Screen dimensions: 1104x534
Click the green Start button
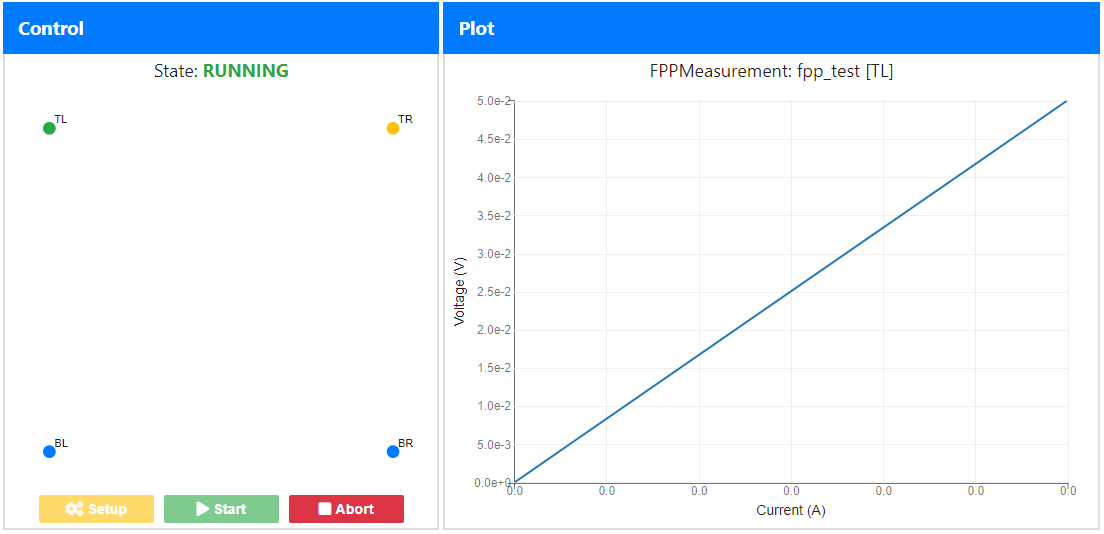coord(221,509)
